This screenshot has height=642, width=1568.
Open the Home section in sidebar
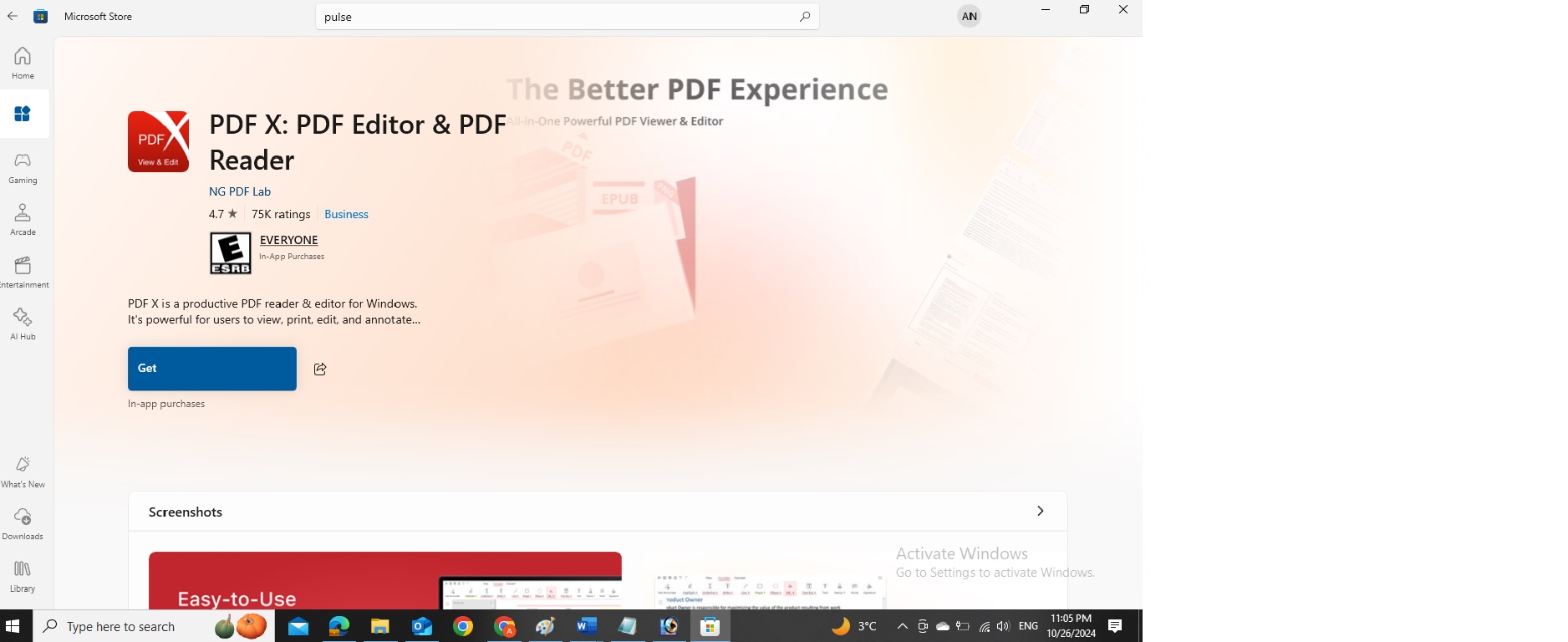tap(23, 64)
